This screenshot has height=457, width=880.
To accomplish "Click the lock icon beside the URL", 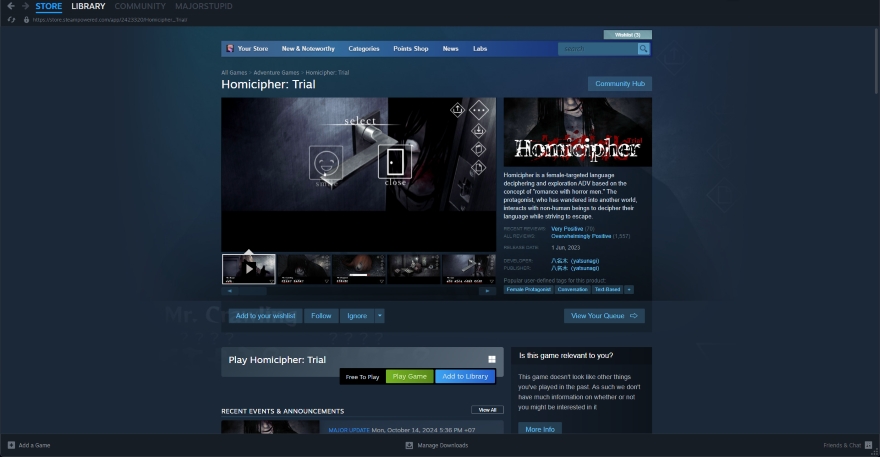I will click(x=26, y=20).
